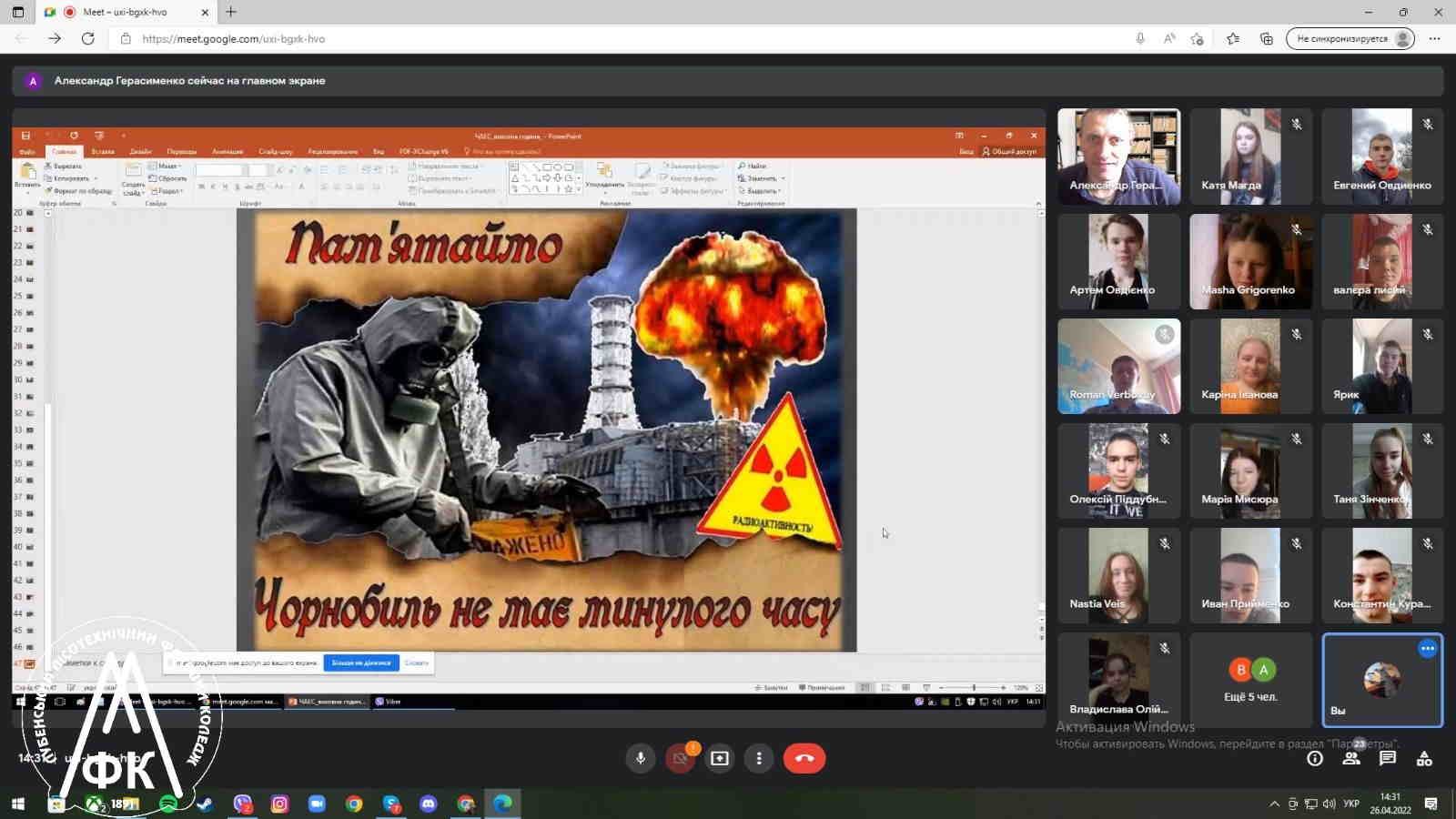The height and width of the screenshot is (819, 1456).
Task: Click the "Не синхронизируется" profile button
Action: 1350,38
